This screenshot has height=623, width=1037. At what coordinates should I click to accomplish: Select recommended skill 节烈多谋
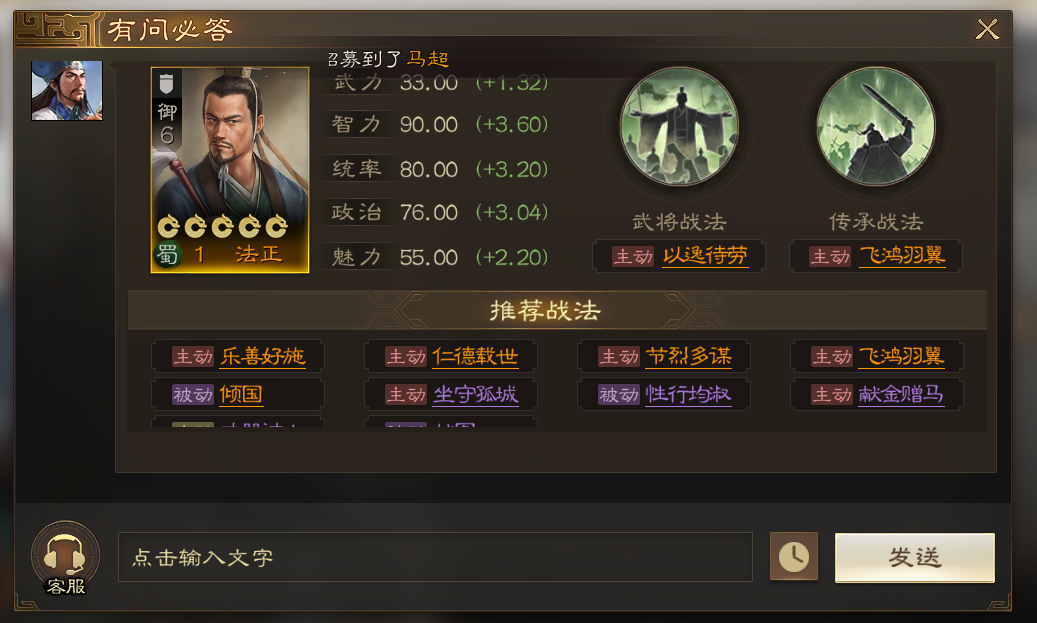(x=688, y=356)
